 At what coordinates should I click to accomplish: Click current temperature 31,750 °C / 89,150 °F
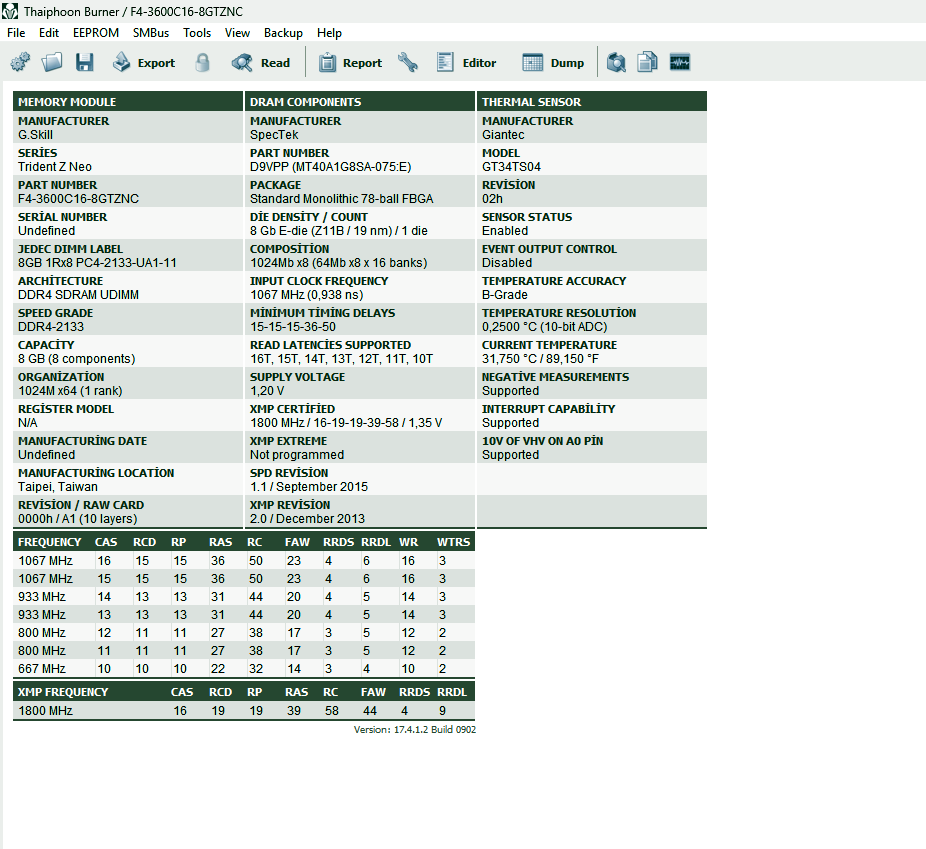(540, 358)
